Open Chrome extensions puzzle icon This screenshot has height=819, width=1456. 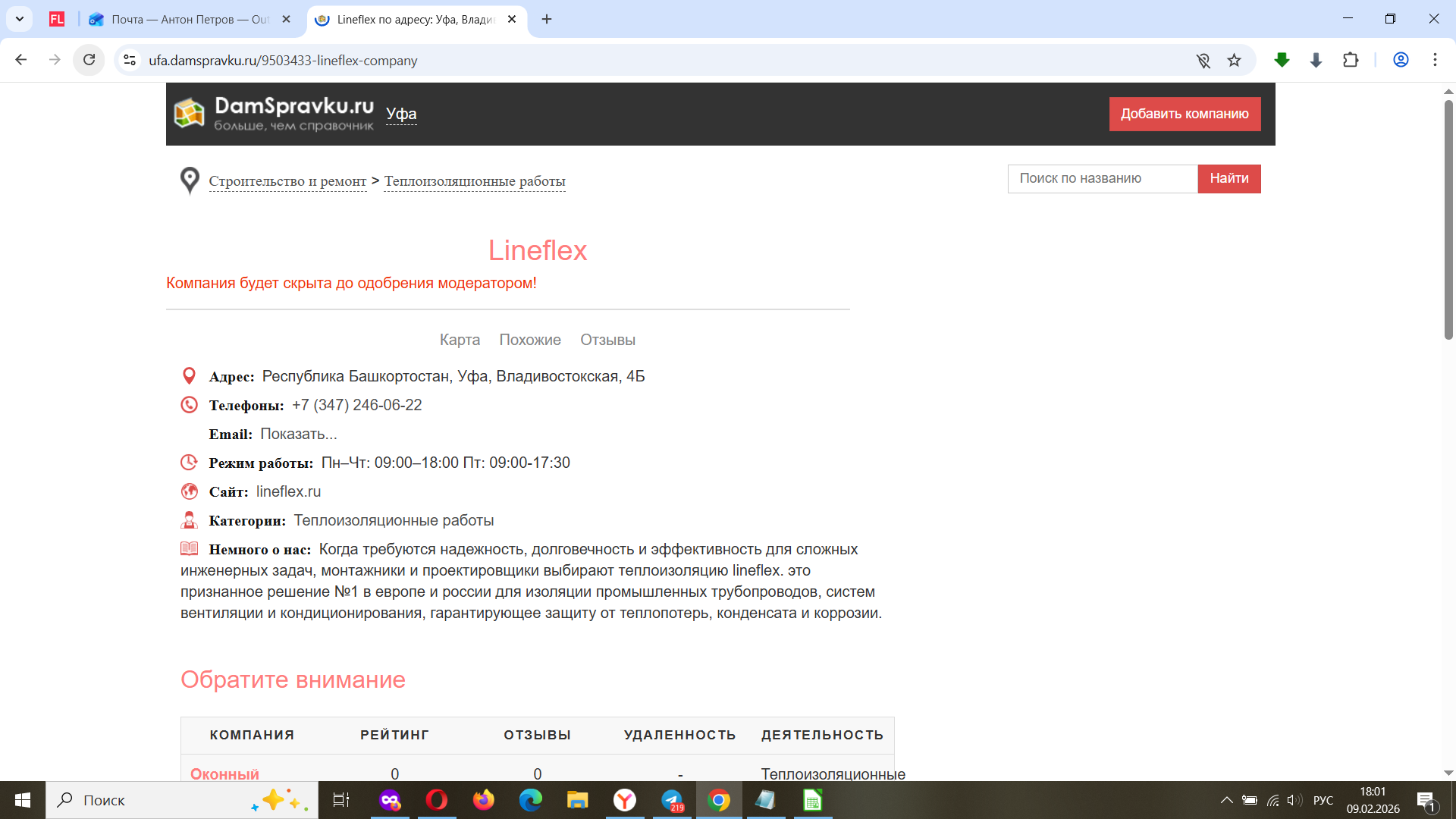tap(1351, 60)
